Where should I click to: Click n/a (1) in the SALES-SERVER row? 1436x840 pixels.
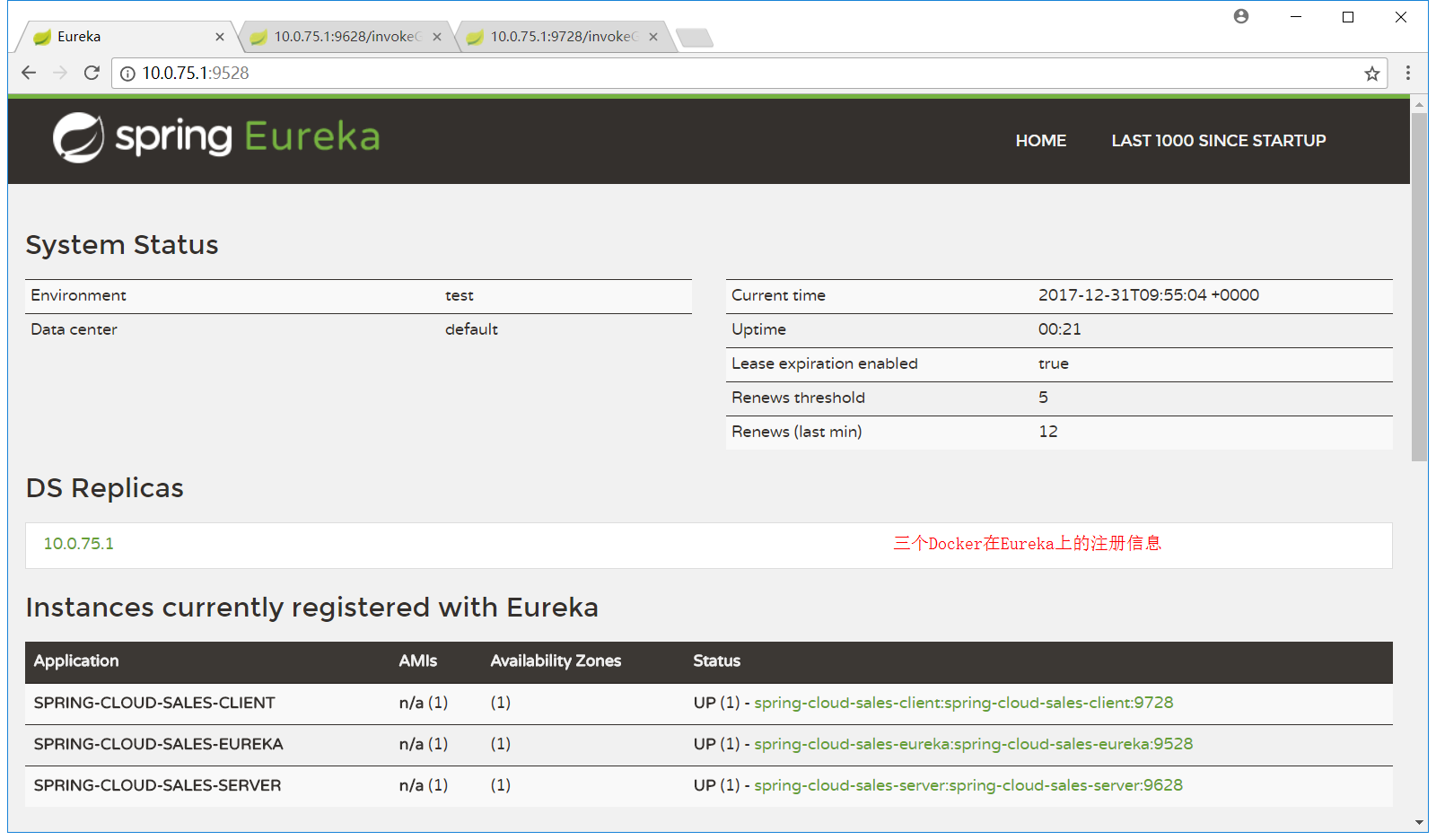pyautogui.click(x=424, y=785)
